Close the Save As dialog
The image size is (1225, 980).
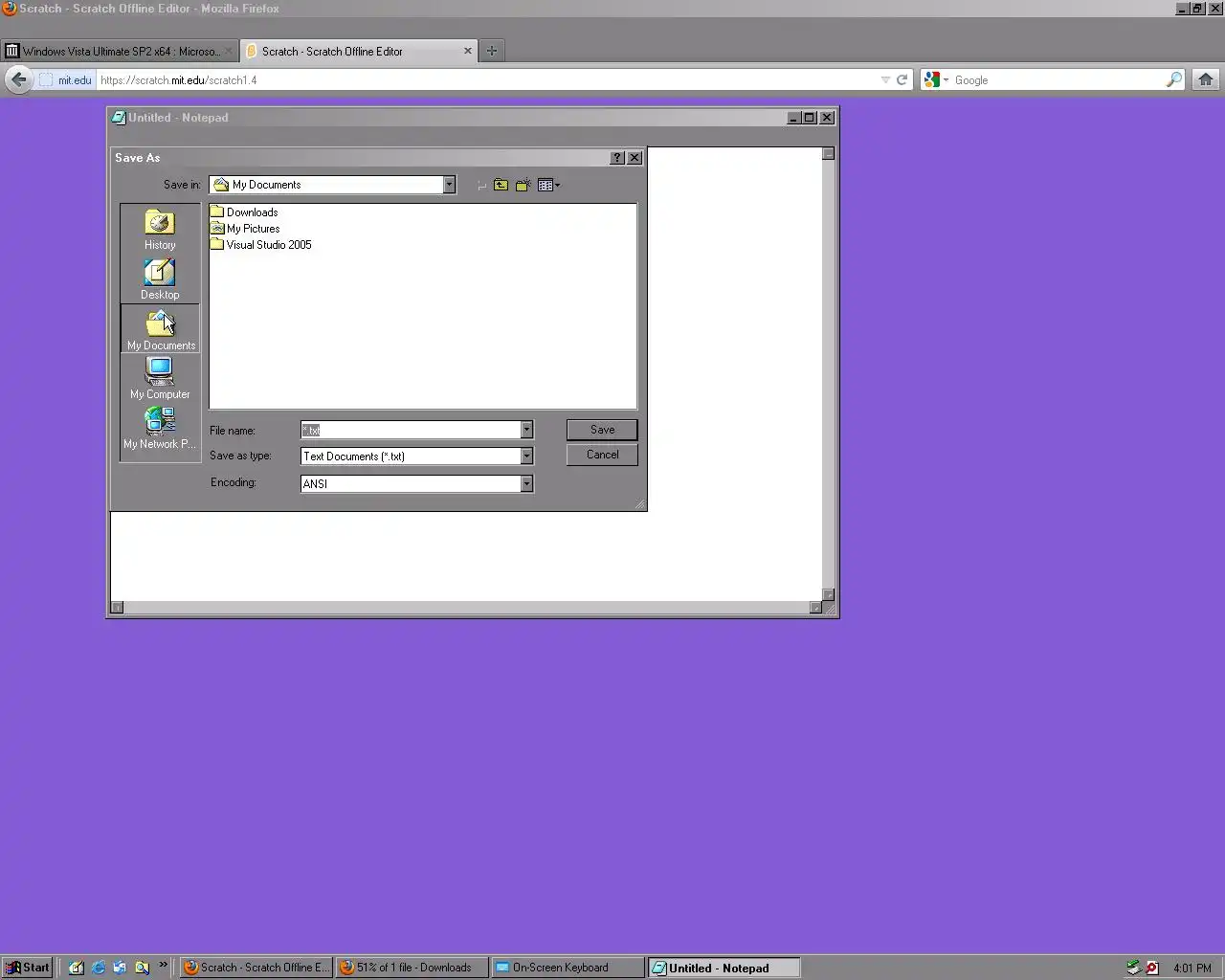pyautogui.click(x=635, y=158)
